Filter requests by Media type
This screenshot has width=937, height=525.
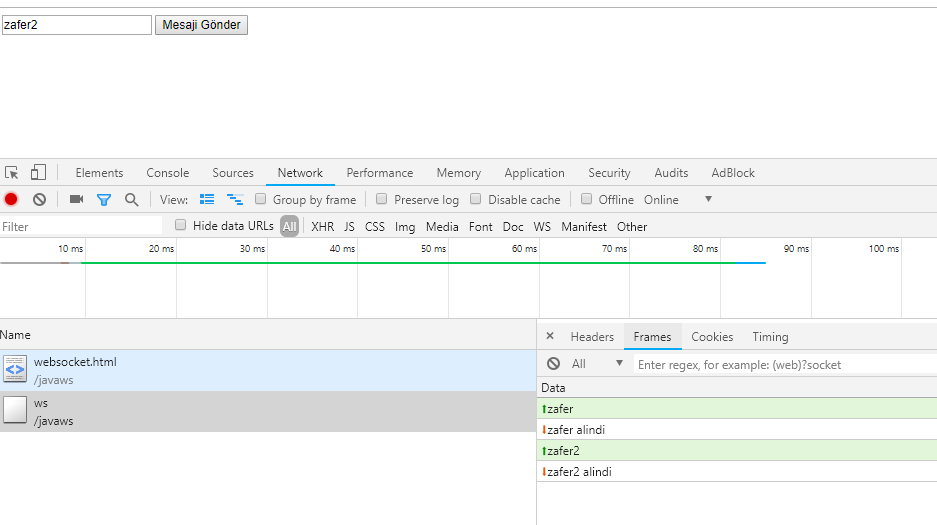(442, 226)
